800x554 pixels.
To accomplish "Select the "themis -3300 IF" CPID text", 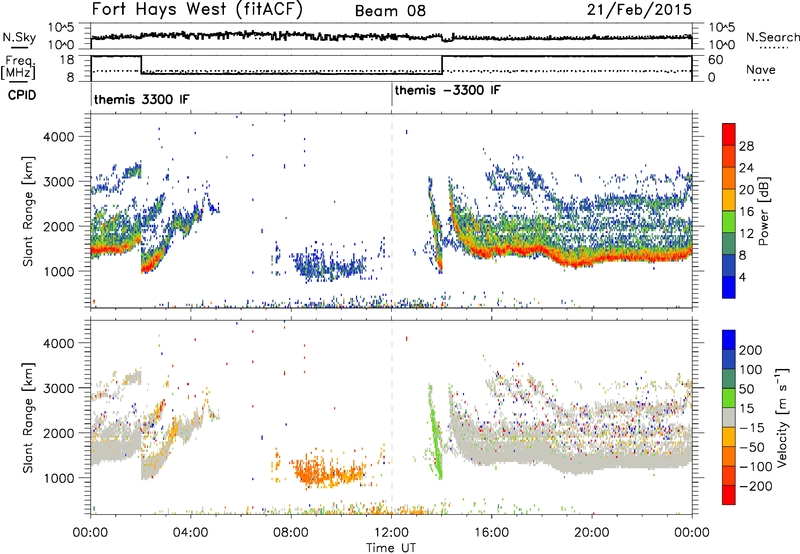I will [447, 90].
